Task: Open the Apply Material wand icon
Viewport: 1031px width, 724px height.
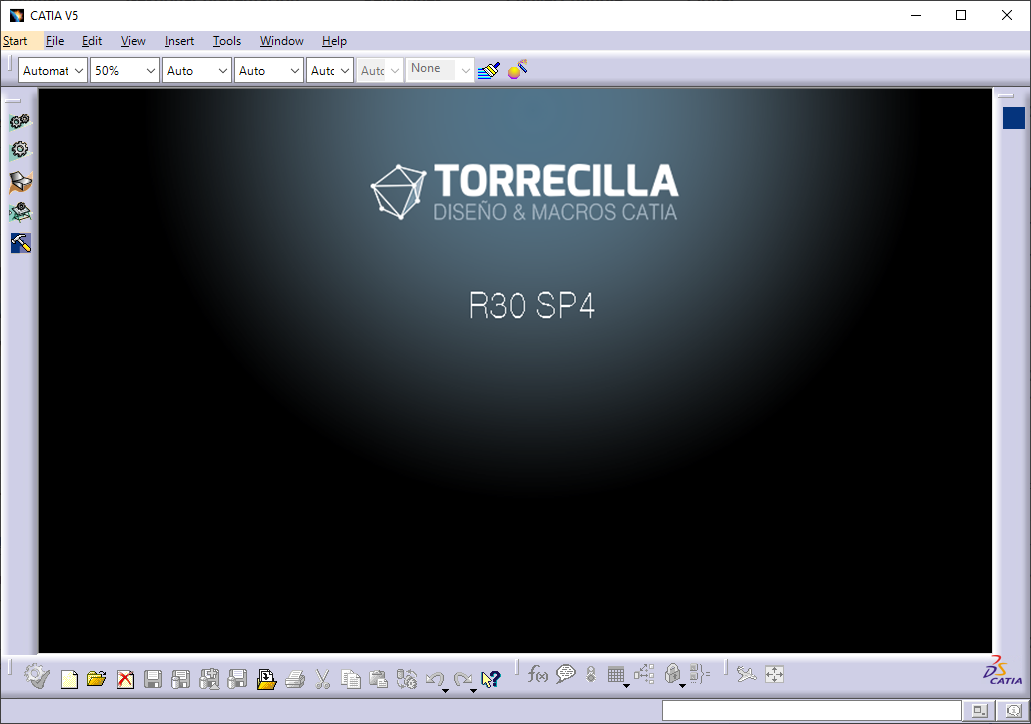Action: [517, 70]
